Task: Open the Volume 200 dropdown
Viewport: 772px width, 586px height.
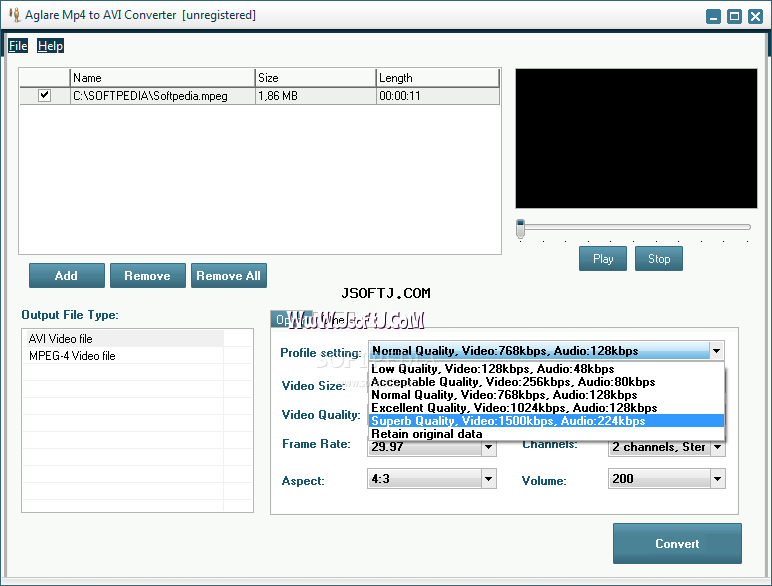Action: [717, 480]
